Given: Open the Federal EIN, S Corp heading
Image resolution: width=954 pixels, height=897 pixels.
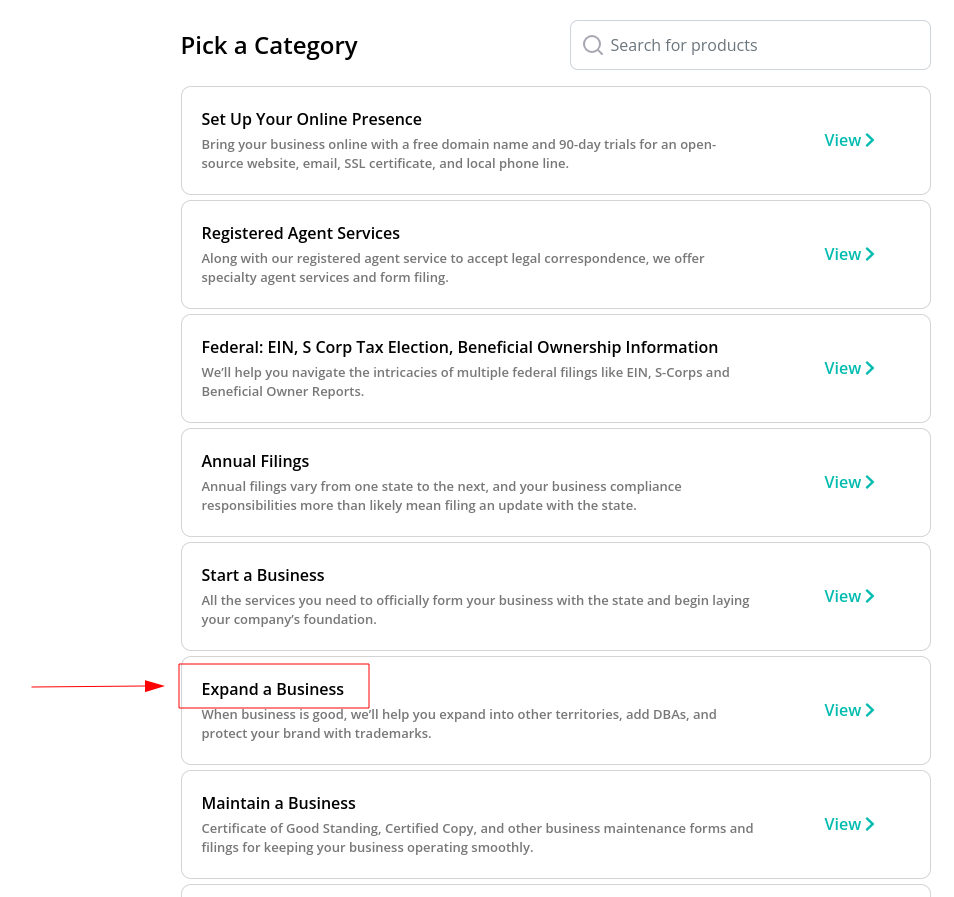Looking at the screenshot, I should click(x=459, y=347).
